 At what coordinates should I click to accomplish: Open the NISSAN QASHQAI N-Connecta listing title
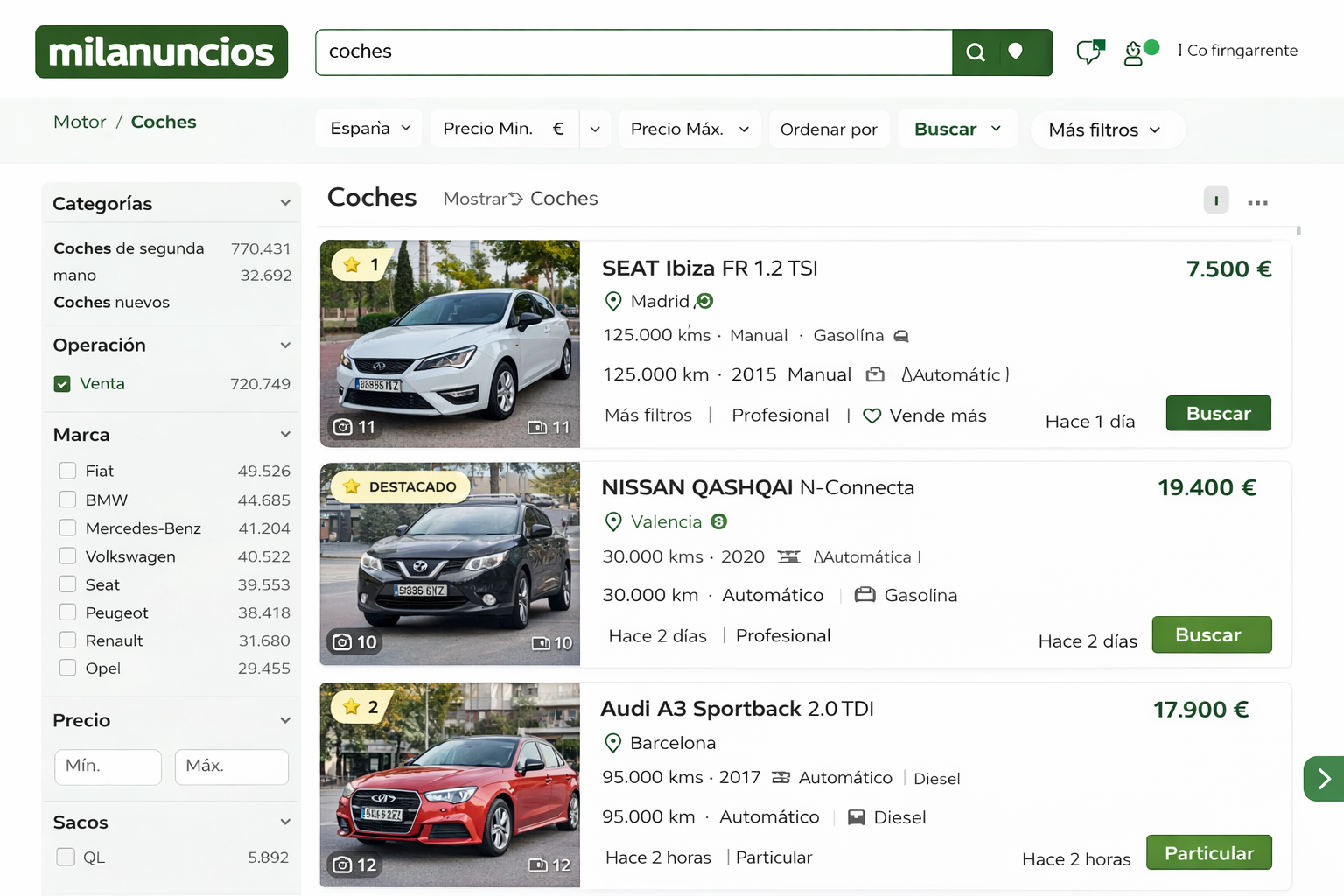pyautogui.click(x=757, y=487)
